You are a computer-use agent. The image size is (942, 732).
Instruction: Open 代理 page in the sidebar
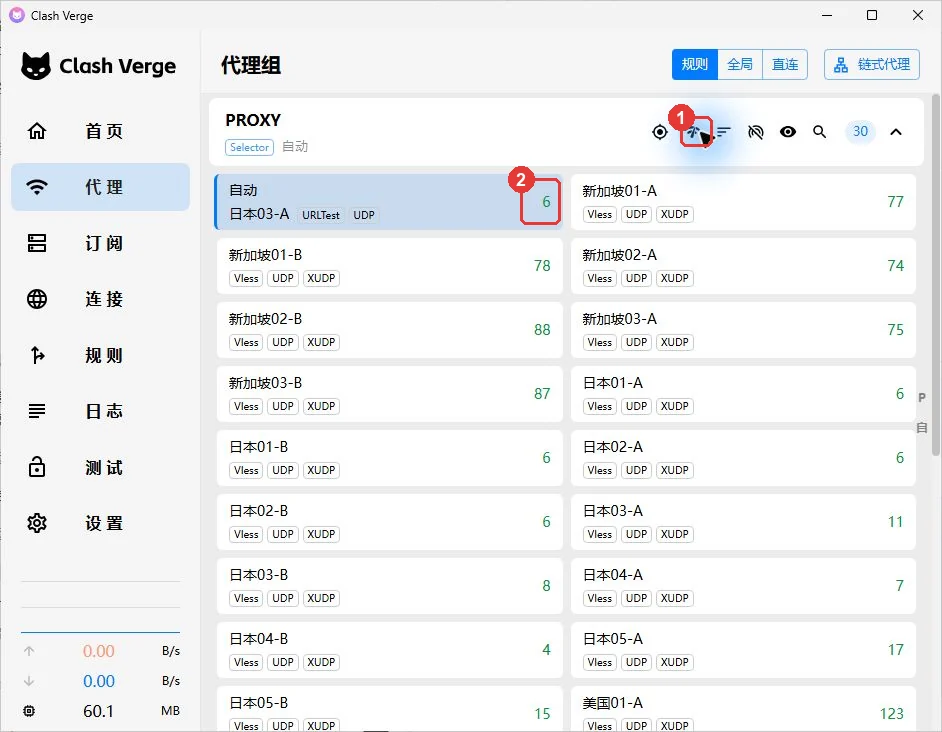pyautogui.click(x=100, y=187)
